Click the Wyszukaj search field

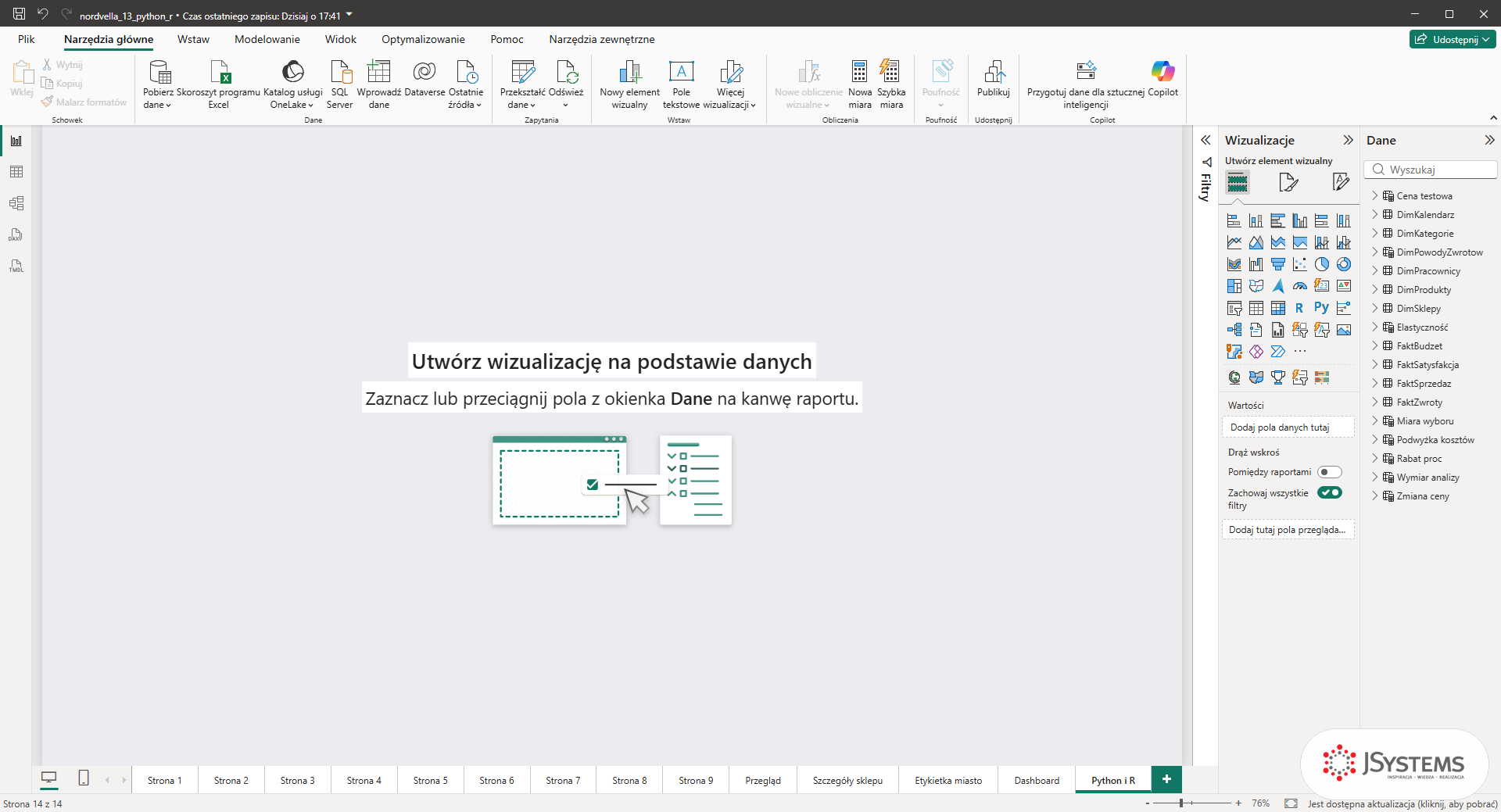1431,170
